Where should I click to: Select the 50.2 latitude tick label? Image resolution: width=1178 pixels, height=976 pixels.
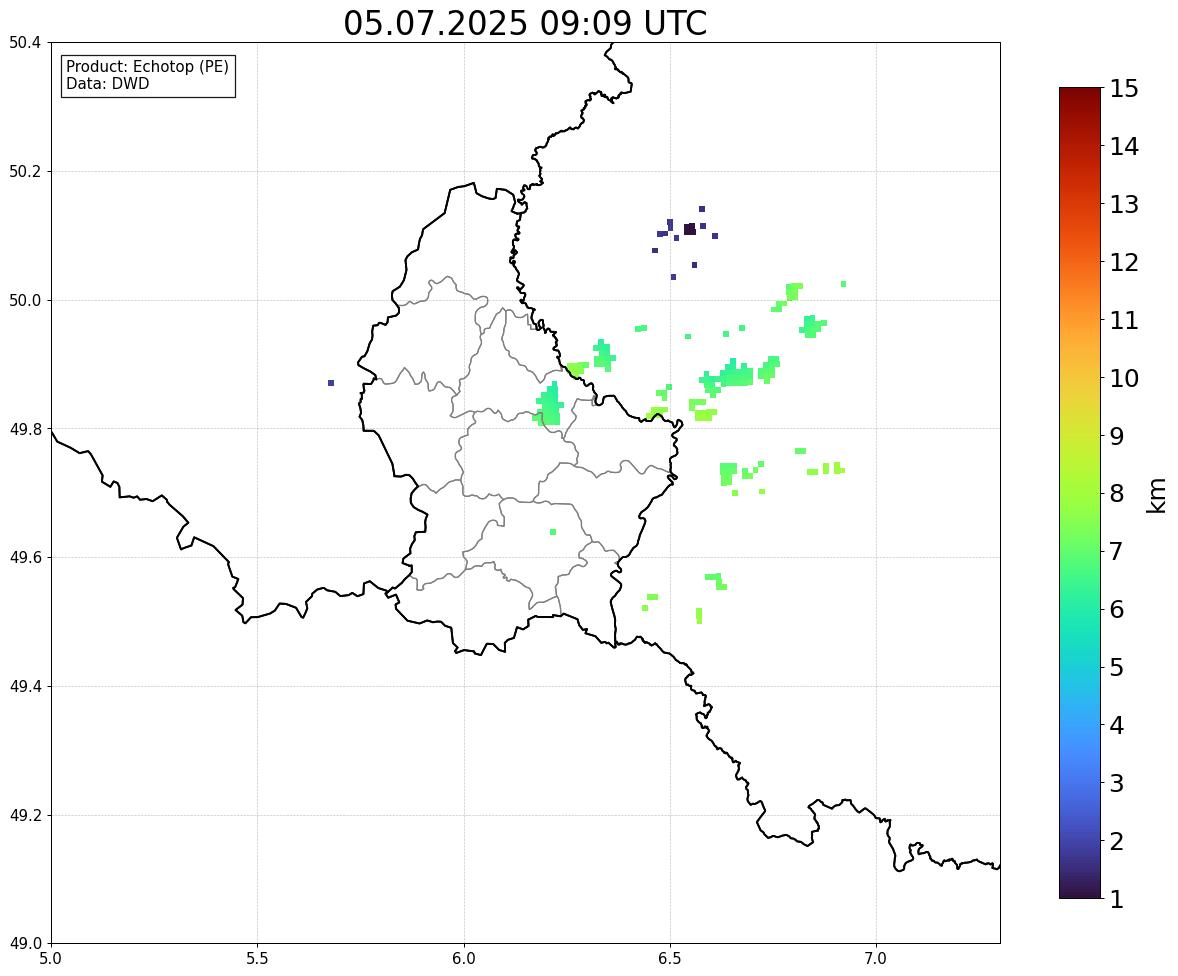point(25,171)
